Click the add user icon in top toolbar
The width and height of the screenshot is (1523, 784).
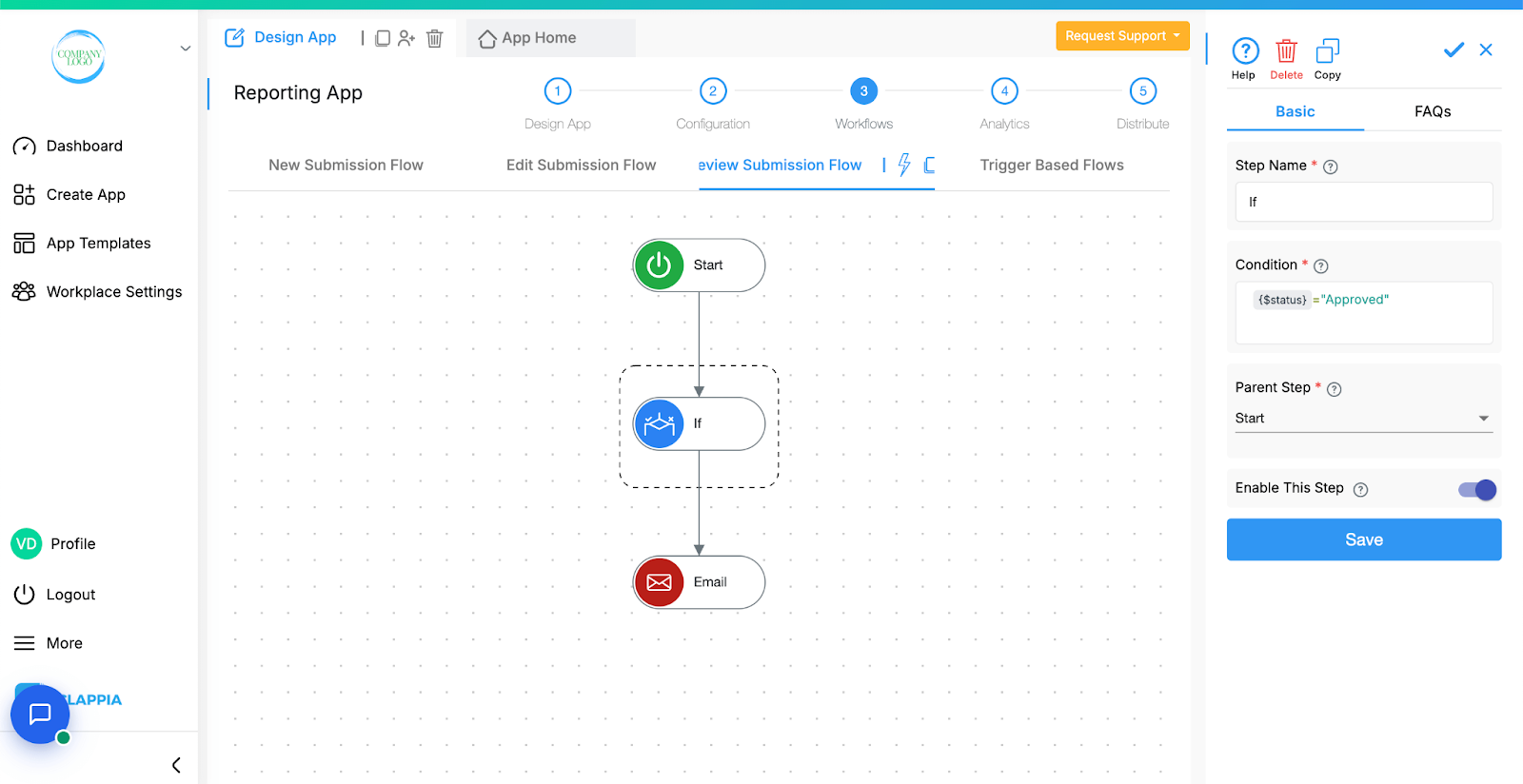[x=406, y=38]
